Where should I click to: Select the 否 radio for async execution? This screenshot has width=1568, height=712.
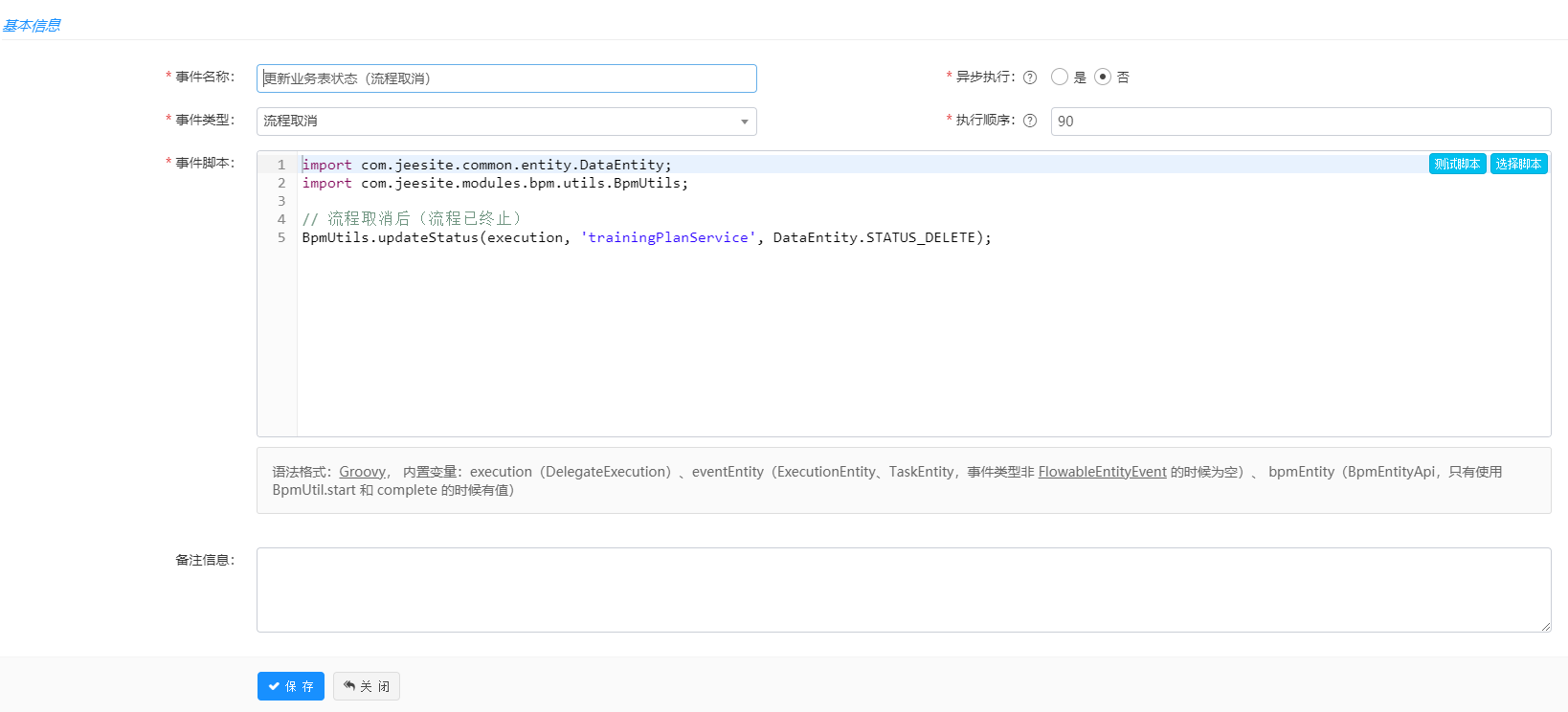tap(1103, 77)
